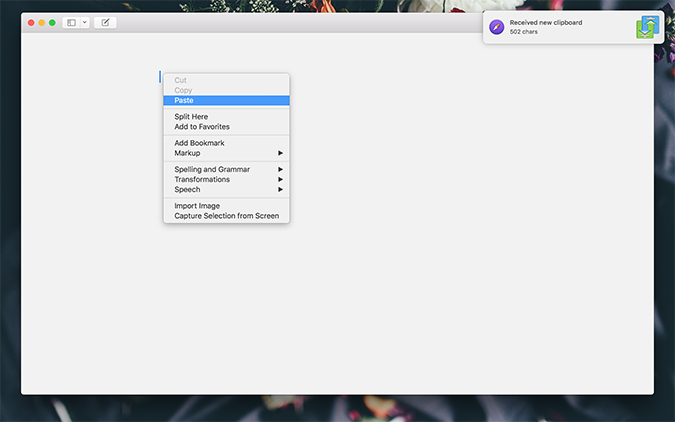Click the 'Received new clipboard' notification text
Image resolution: width=675 pixels, height=422 pixels.
[546, 22]
